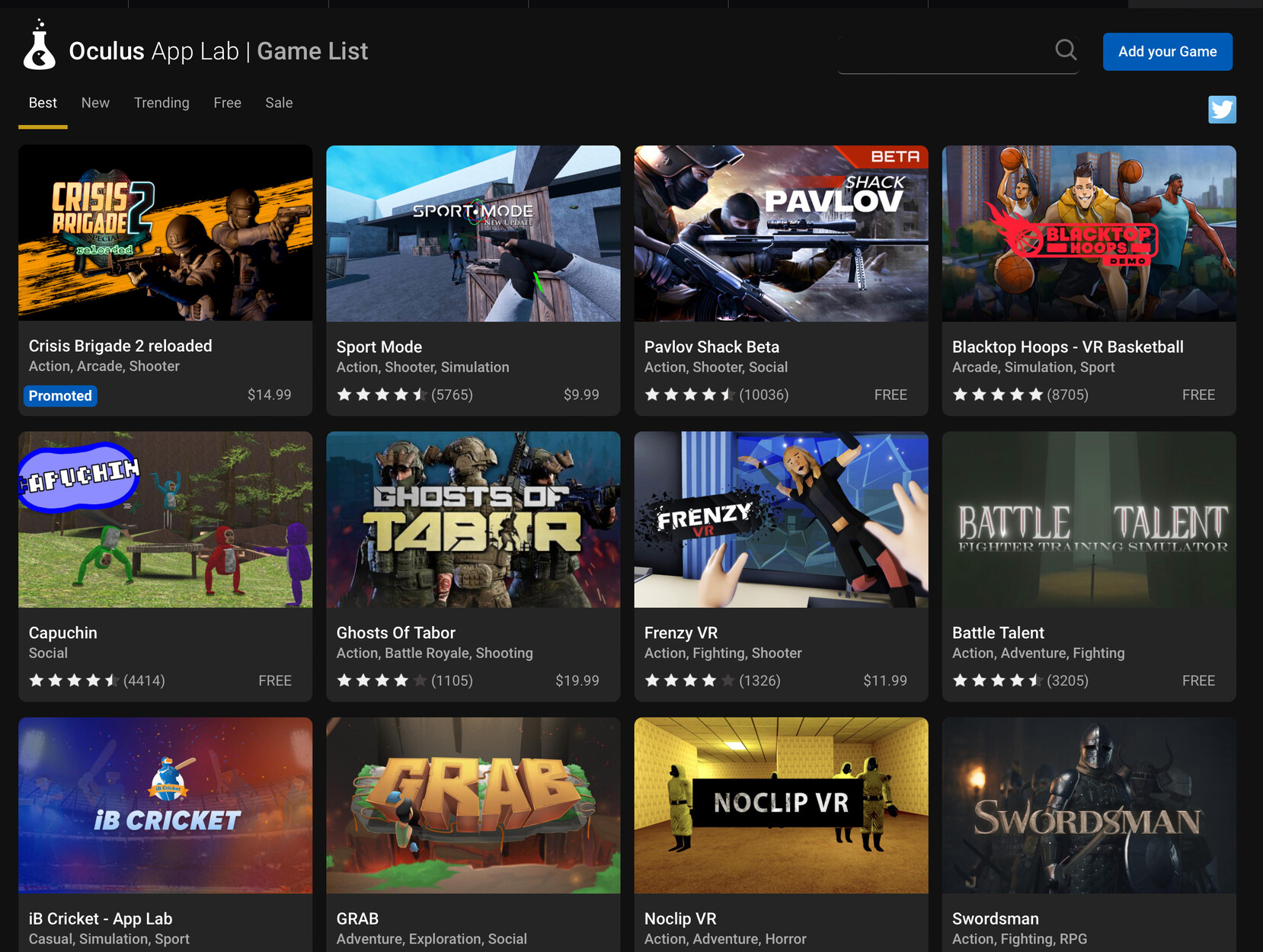
Task: Click the $14.99 price on Crisis Brigade
Action: (269, 395)
